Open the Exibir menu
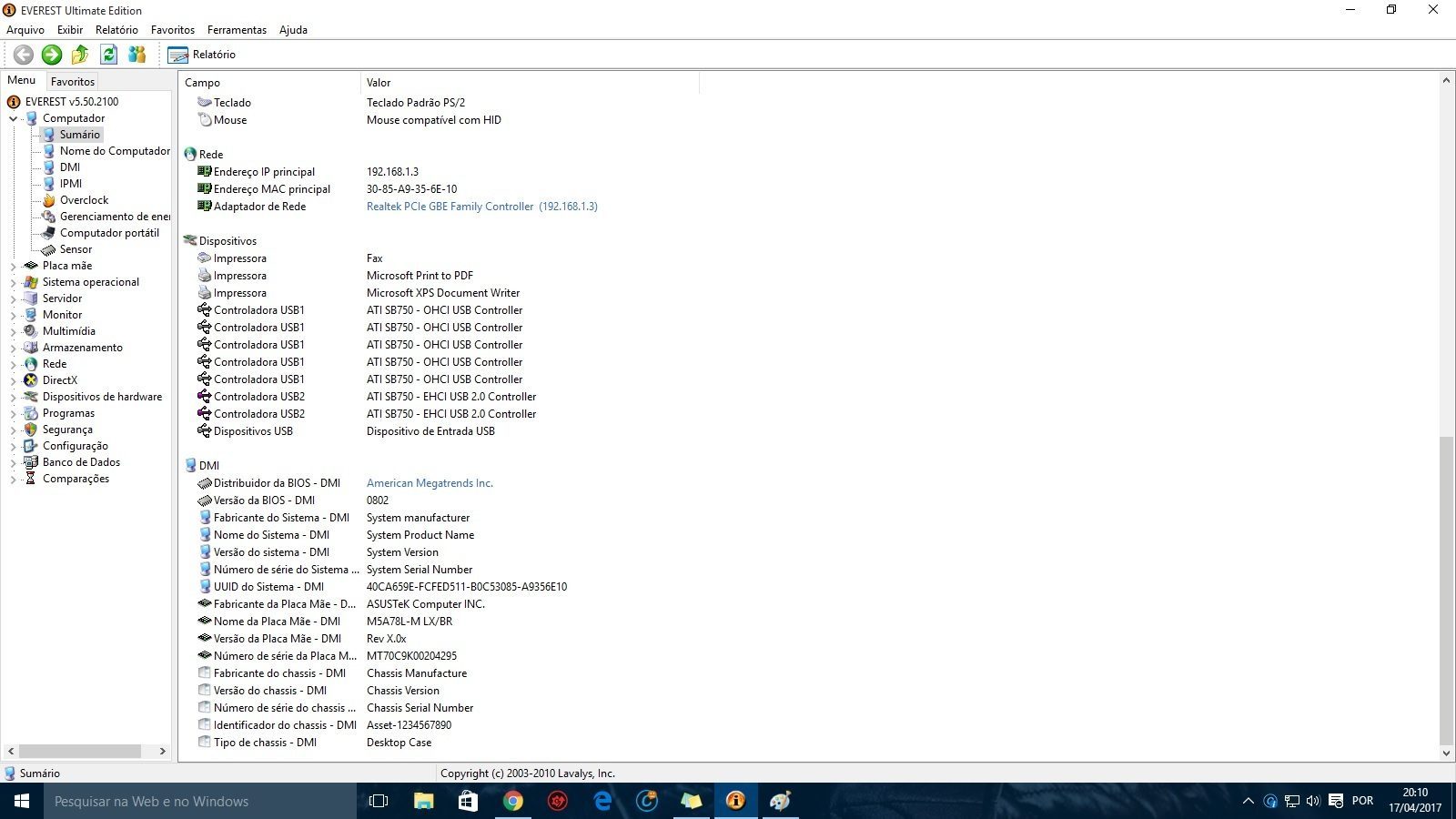 pyautogui.click(x=70, y=29)
